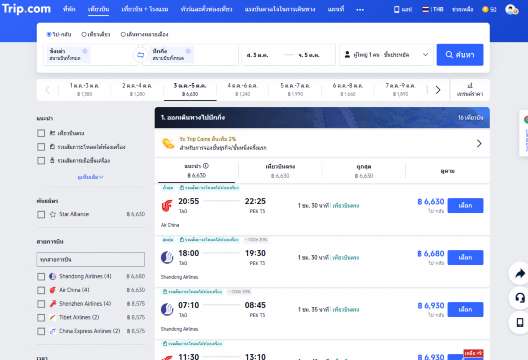Go to next dates in the date strip
This screenshot has height=360, width=528.
[x=438, y=90]
